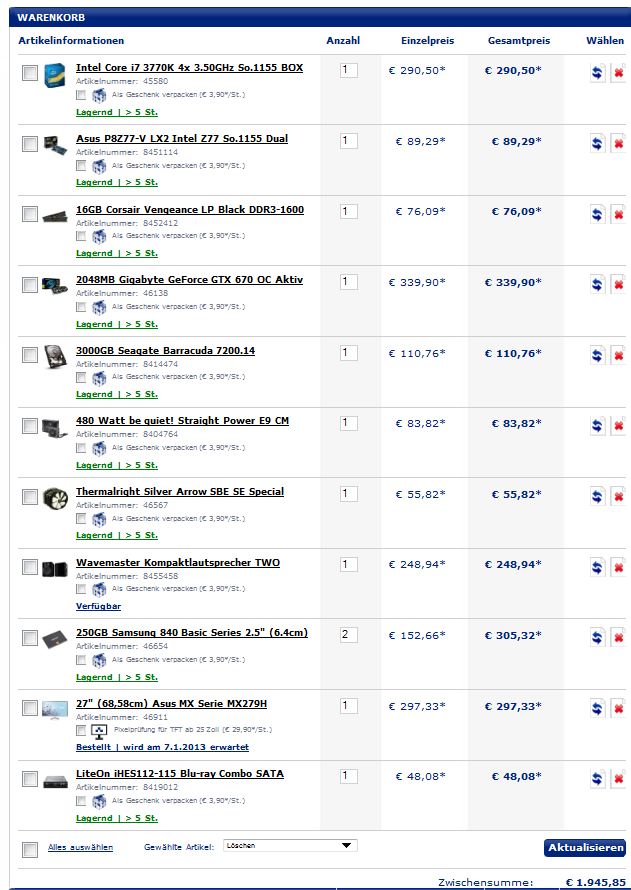
Task: Click the Anzahl column header
Action: click(x=343, y=41)
